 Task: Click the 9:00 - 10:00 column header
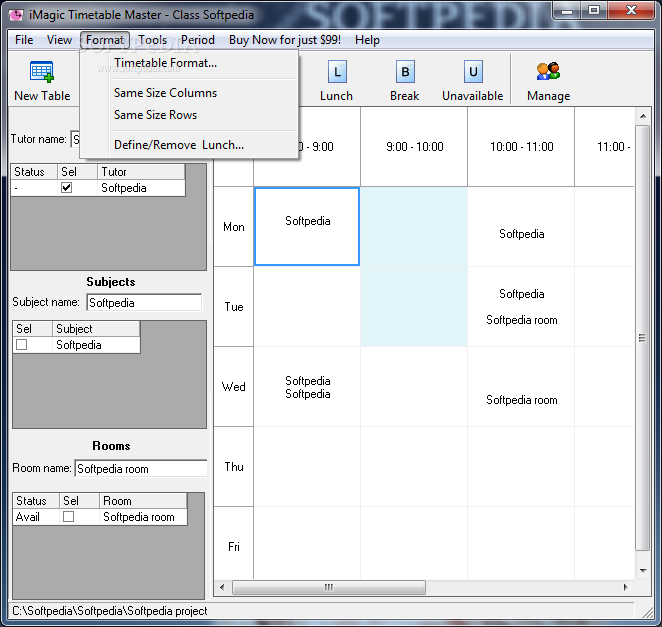(414, 147)
